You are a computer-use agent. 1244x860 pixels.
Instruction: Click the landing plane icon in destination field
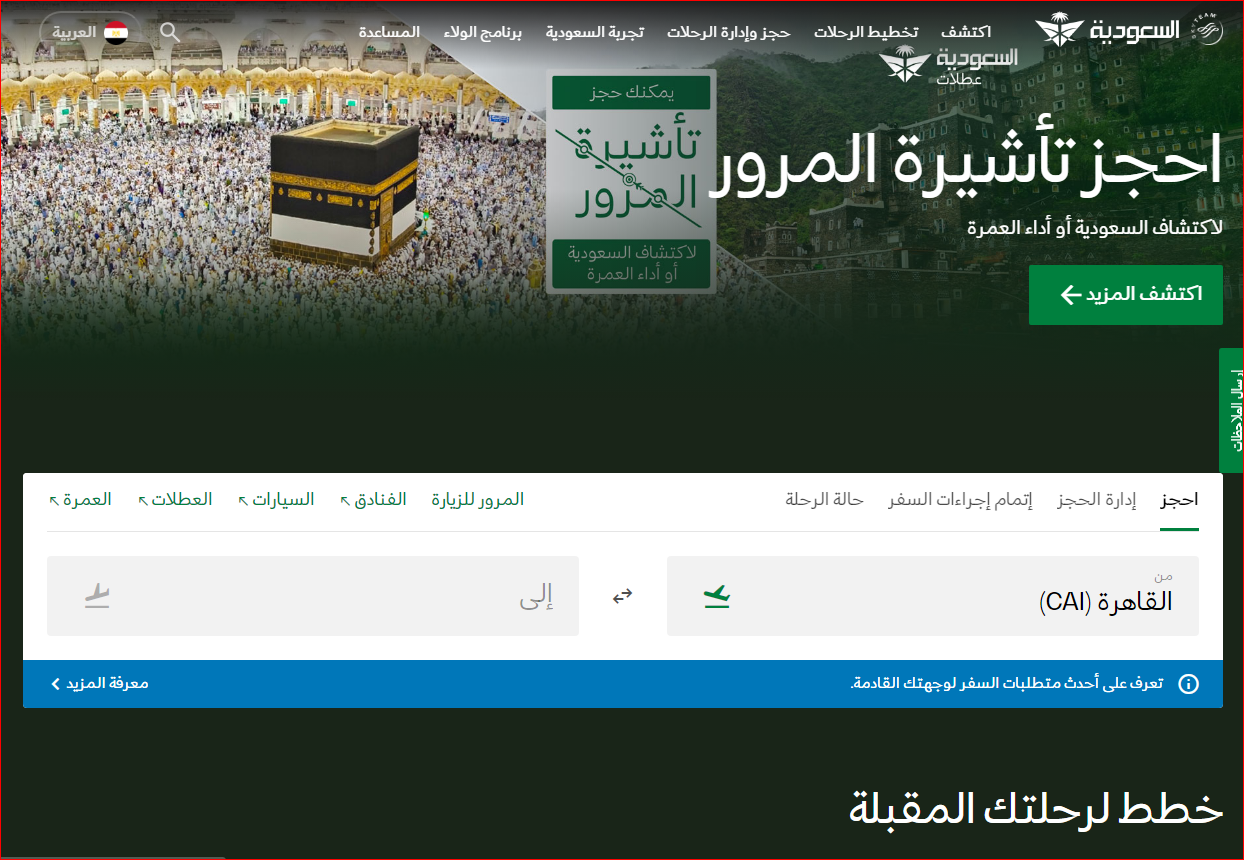[x=97, y=597]
